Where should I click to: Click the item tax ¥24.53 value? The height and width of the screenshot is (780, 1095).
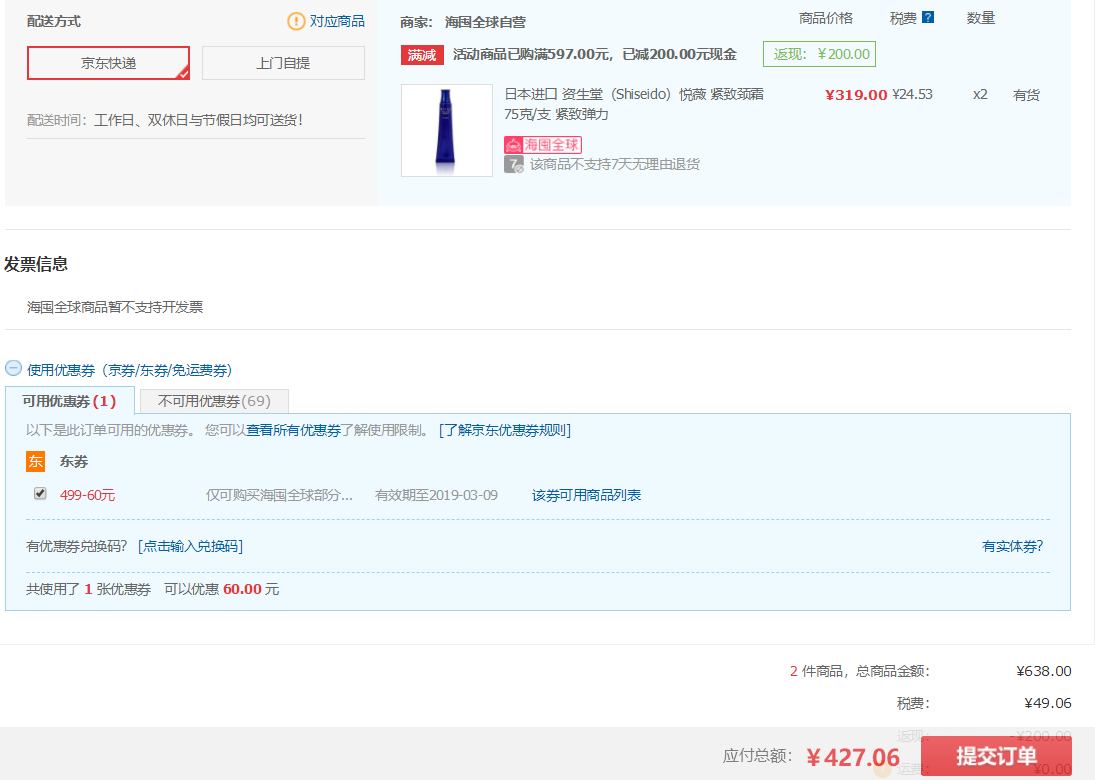click(912, 94)
